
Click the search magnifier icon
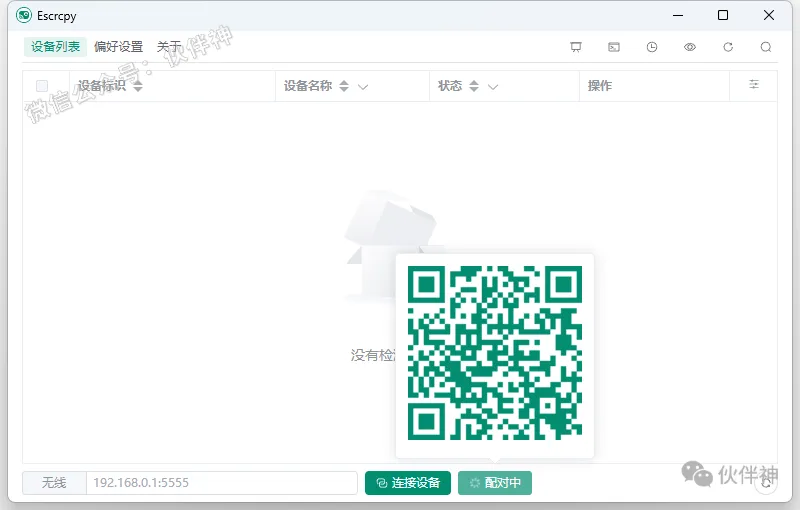(x=766, y=47)
